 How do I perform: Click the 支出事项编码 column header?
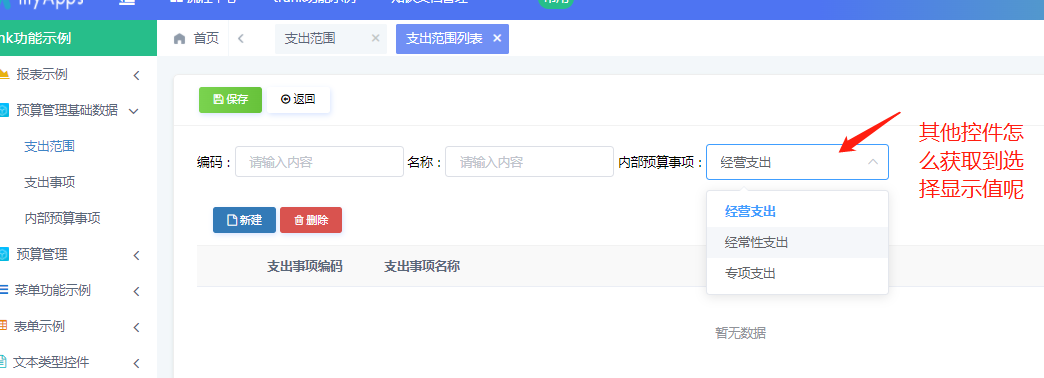[x=305, y=266]
